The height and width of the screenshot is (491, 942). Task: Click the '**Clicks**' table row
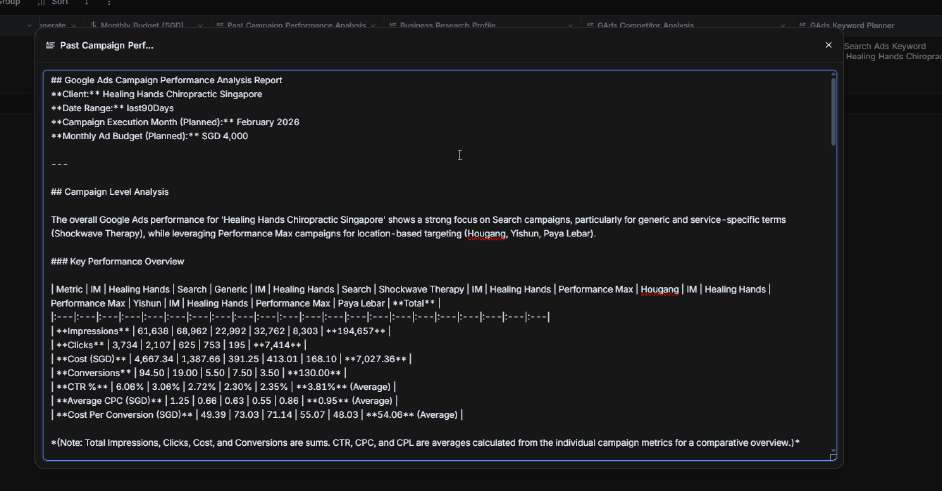[x=178, y=345]
